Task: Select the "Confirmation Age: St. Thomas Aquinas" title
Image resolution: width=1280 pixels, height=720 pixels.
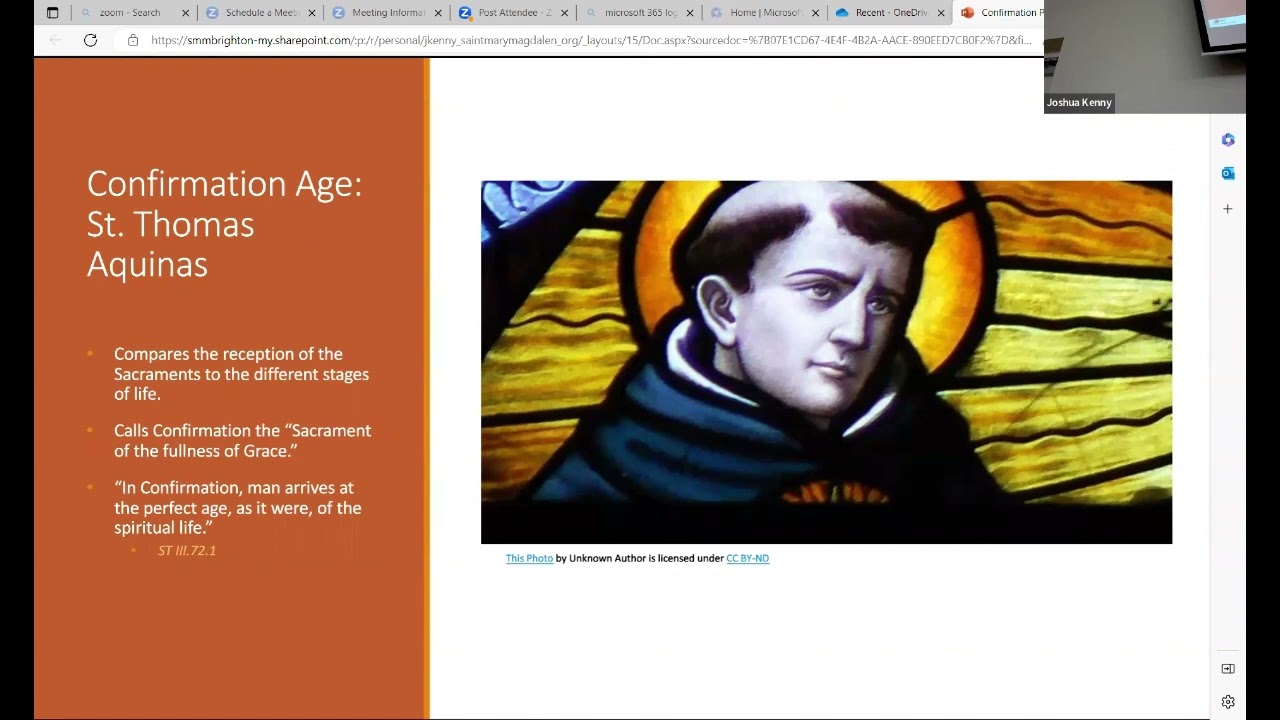Action: coord(224,224)
